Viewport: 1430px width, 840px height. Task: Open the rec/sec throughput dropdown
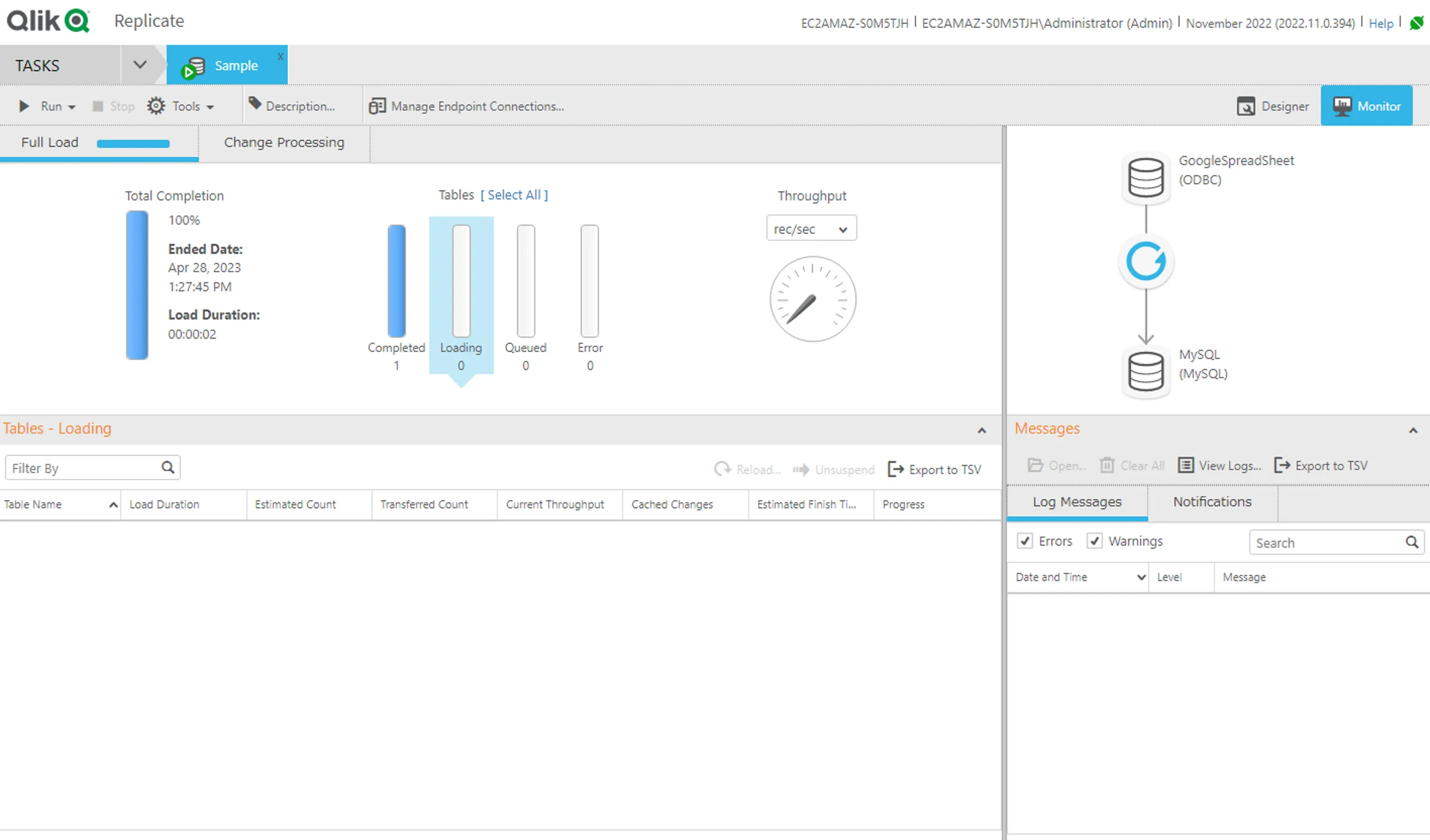(811, 229)
